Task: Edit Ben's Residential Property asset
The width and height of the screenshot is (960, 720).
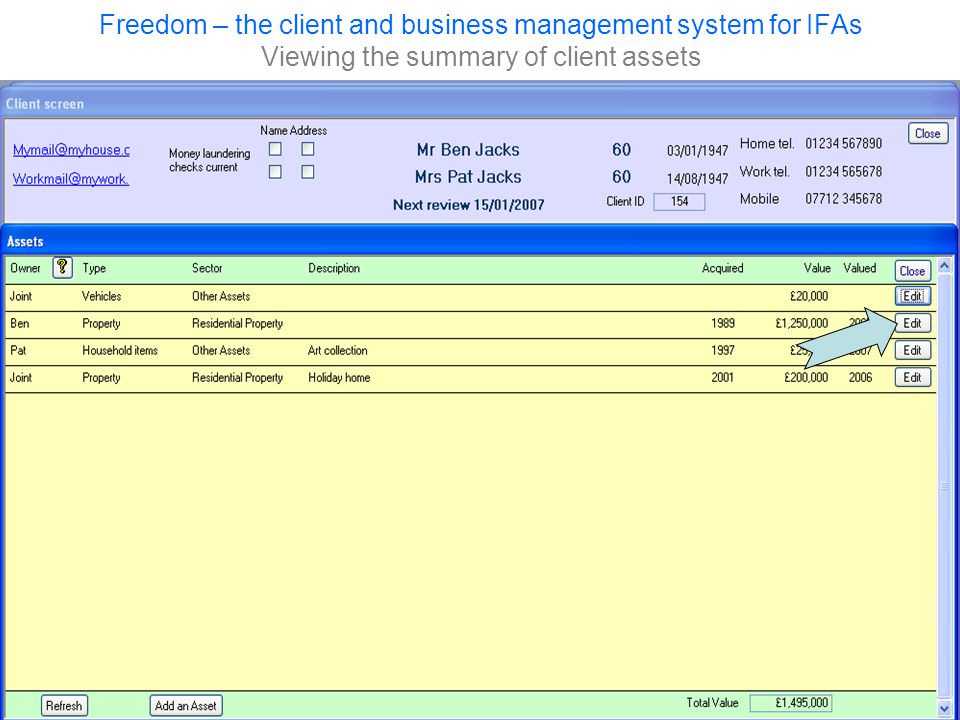Action: click(x=912, y=323)
